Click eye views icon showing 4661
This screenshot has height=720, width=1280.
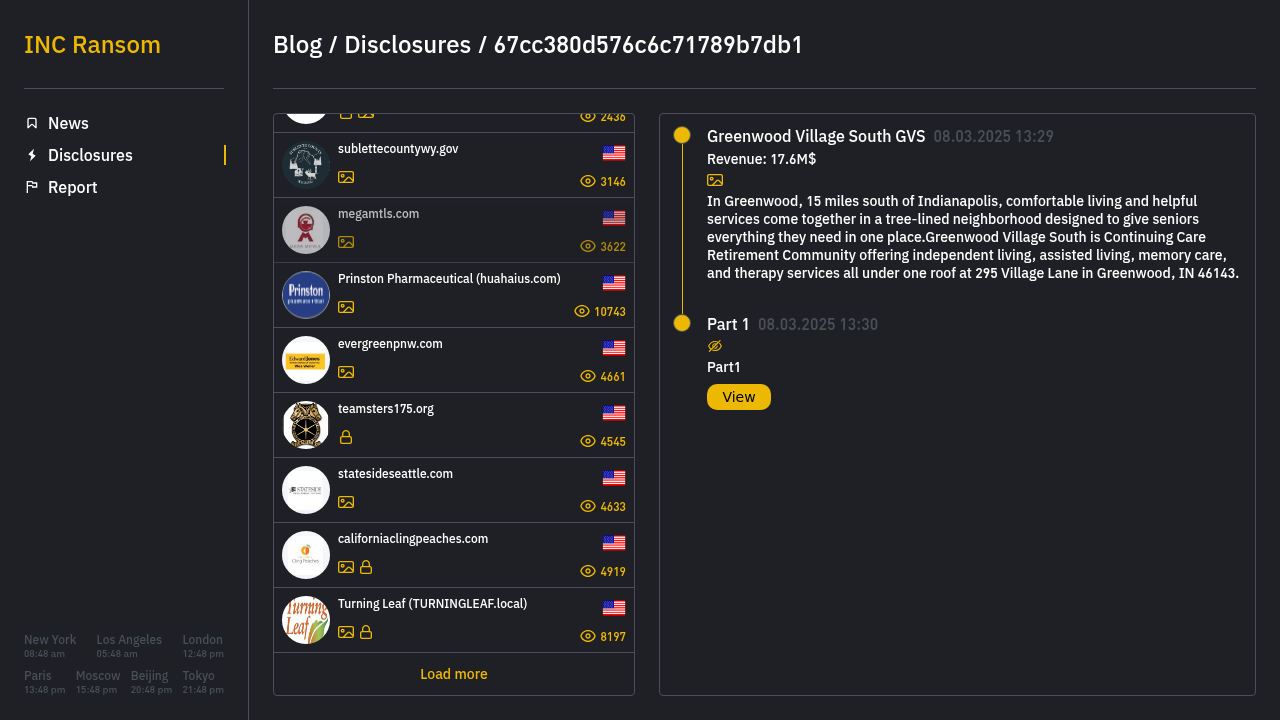tap(588, 376)
